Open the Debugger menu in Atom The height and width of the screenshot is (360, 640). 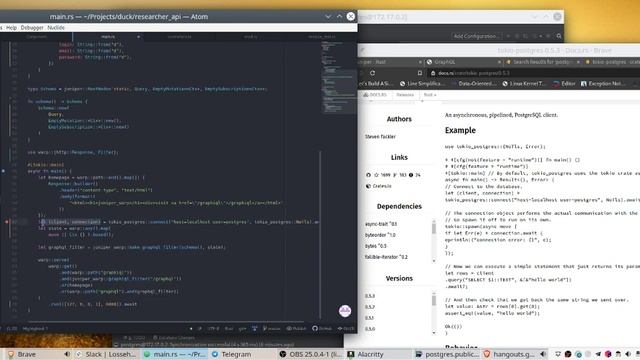[x=32, y=28]
